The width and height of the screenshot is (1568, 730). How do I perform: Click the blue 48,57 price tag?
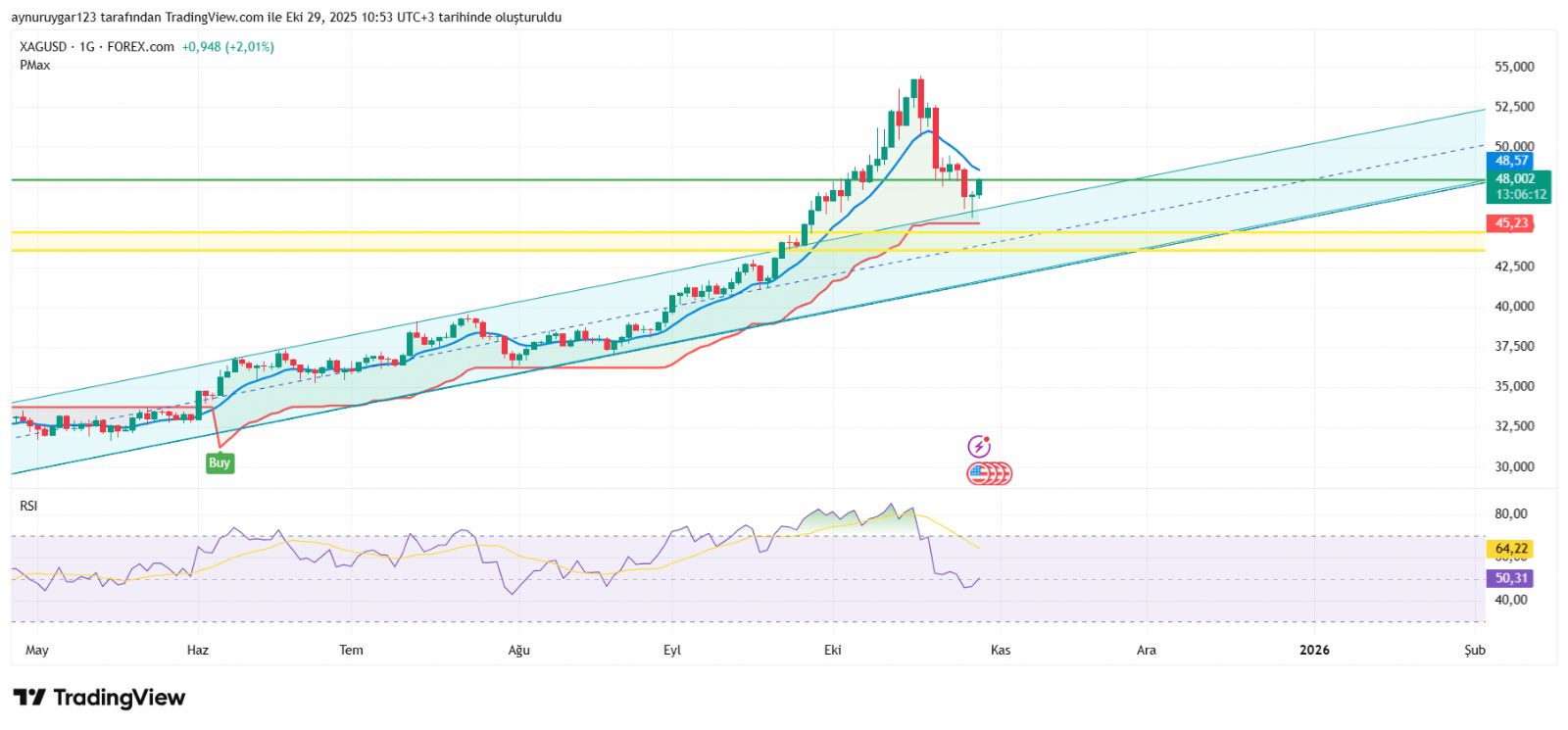tap(1511, 161)
